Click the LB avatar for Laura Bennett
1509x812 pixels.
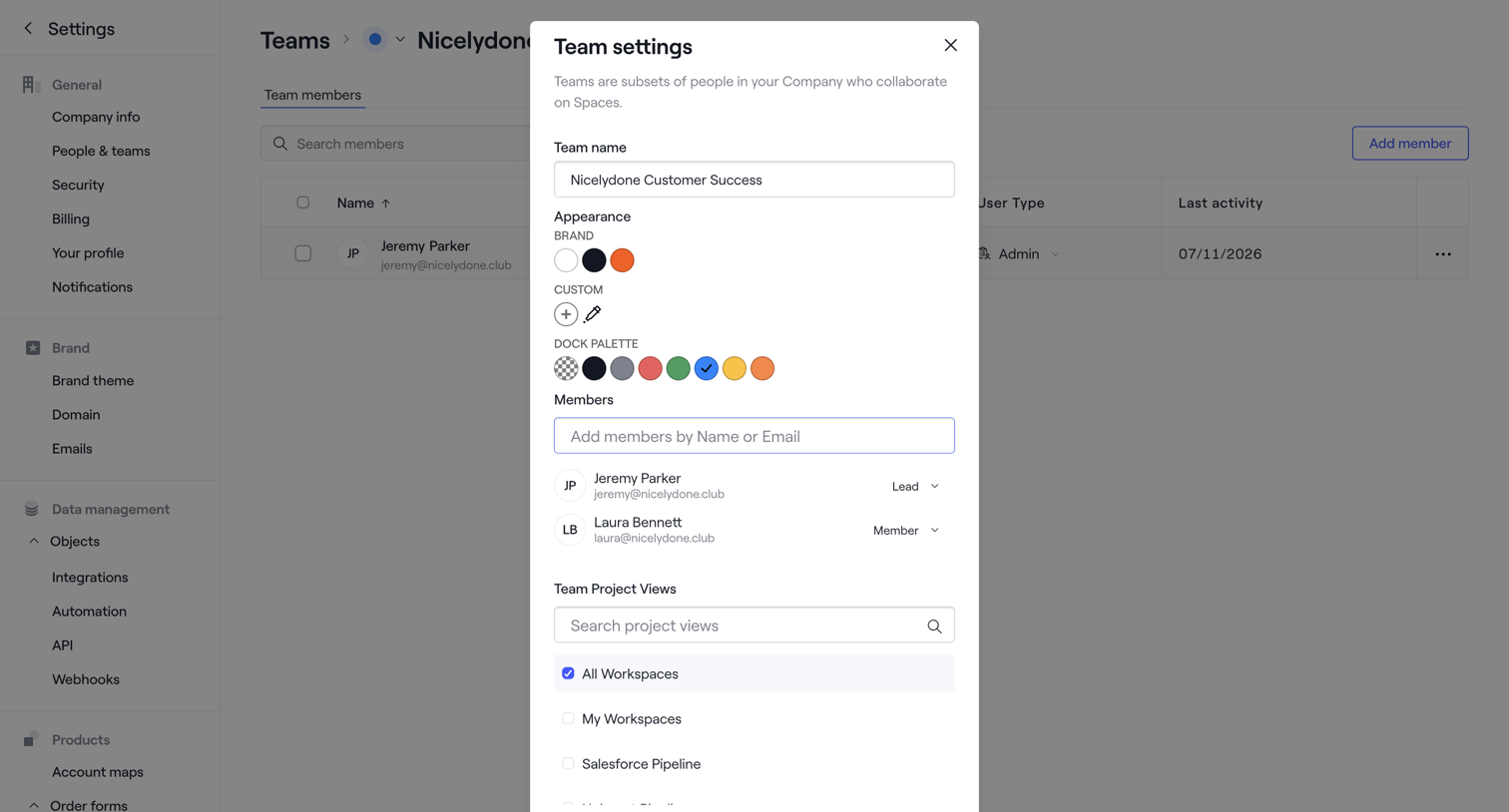(570, 530)
